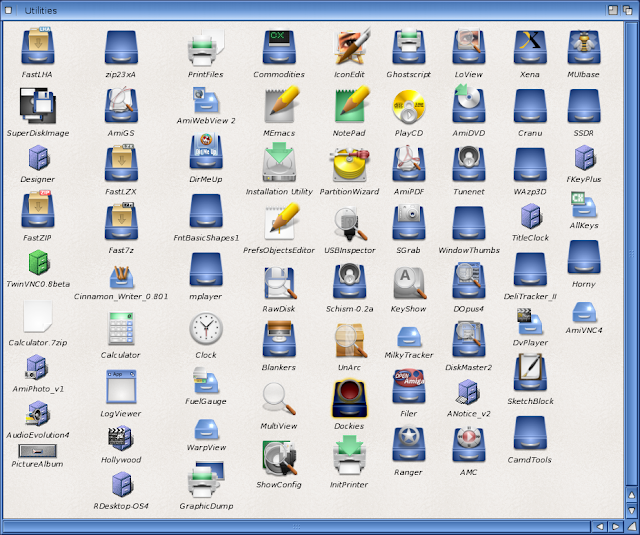
Task: Launch the Calculator icon
Action: point(121,329)
